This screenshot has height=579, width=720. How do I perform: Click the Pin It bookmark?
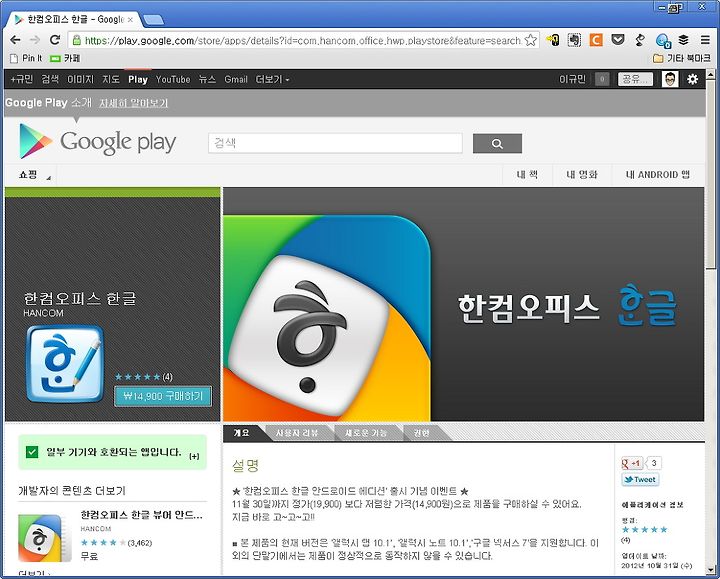tap(26, 58)
